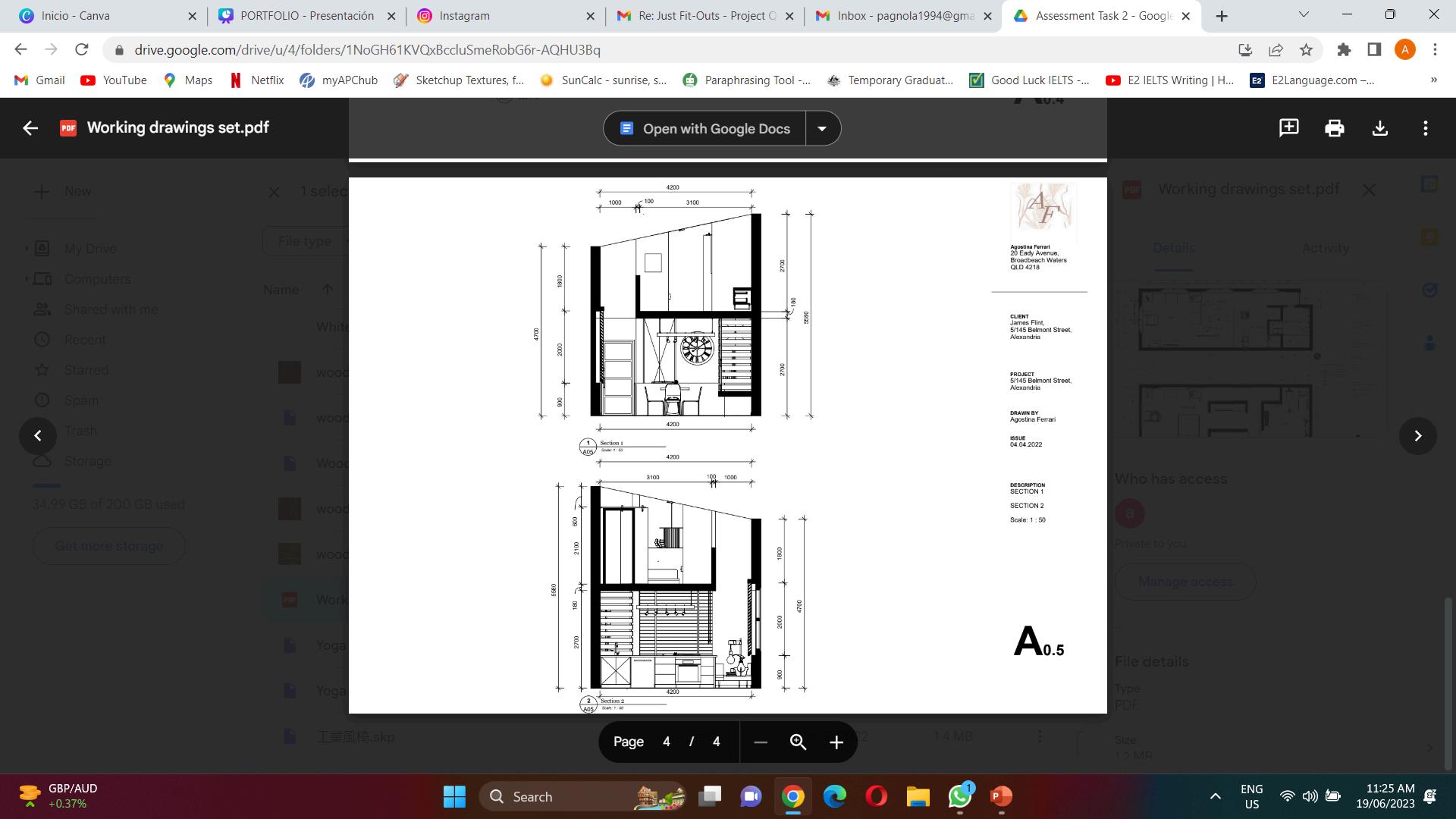1456x819 pixels.
Task: Show previous file with left arrow
Action: tap(38, 436)
